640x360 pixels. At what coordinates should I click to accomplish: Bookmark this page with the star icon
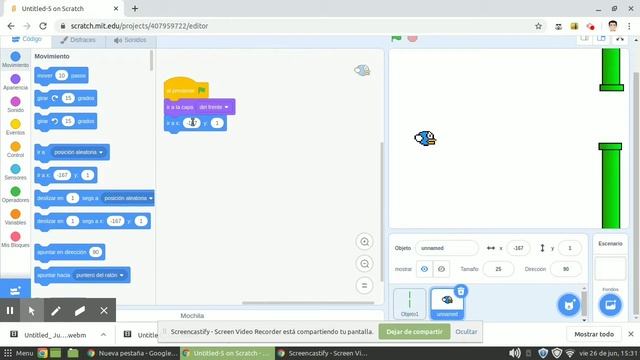[x=538, y=26]
